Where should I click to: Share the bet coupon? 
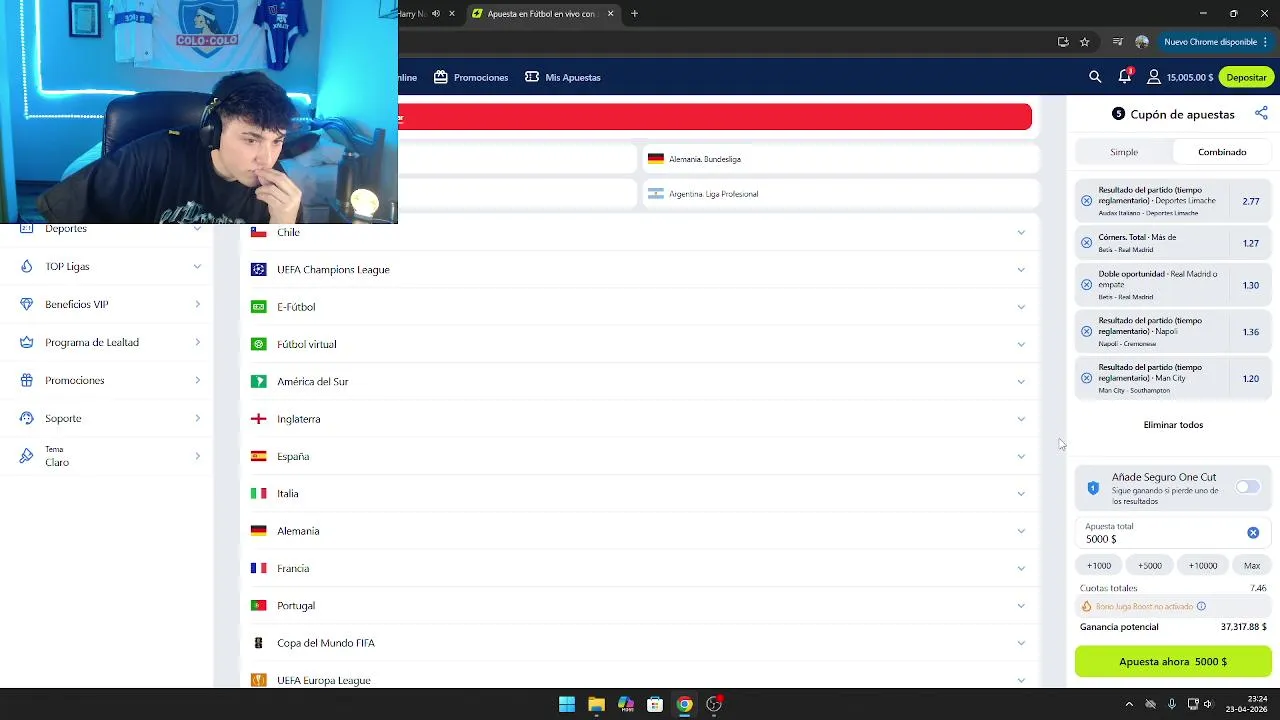click(x=1261, y=114)
